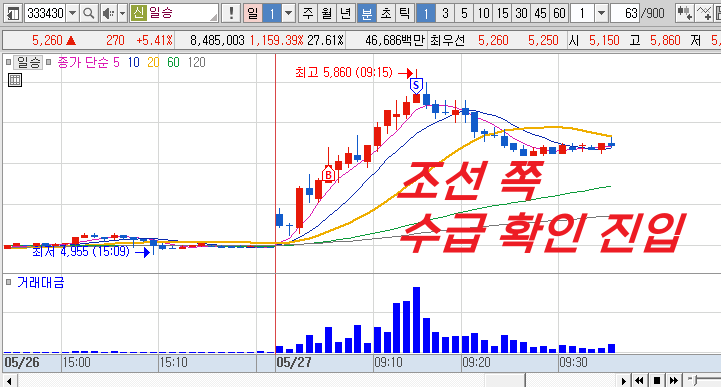The height and width of the screenshot is (387, 721).
Task: Expand the minute interval custom dropdown
Action: (601, 13)
